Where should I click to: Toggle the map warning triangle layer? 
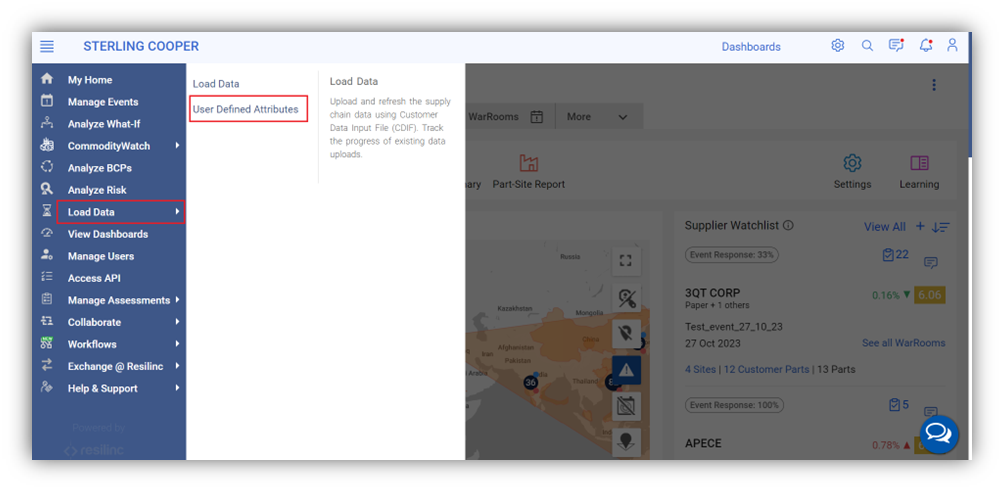click(x=626, y=369)
